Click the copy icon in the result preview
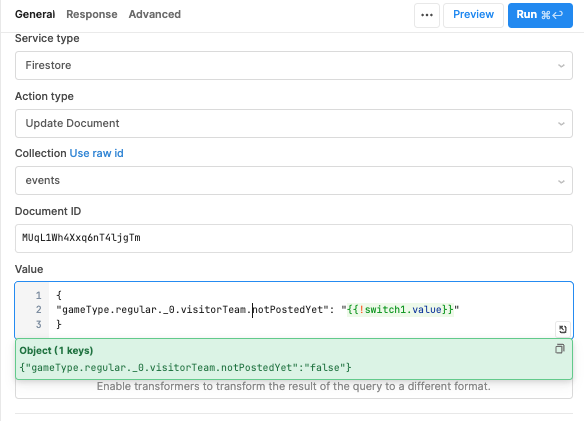 pos(559,349)
